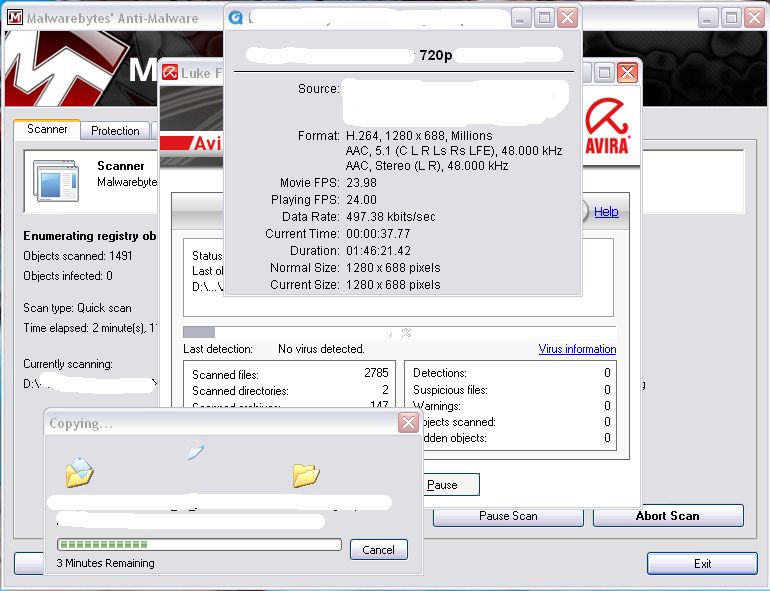
Task: Click the Data Rate value 497.38 kbits/sec
Action: pos(391,217)
